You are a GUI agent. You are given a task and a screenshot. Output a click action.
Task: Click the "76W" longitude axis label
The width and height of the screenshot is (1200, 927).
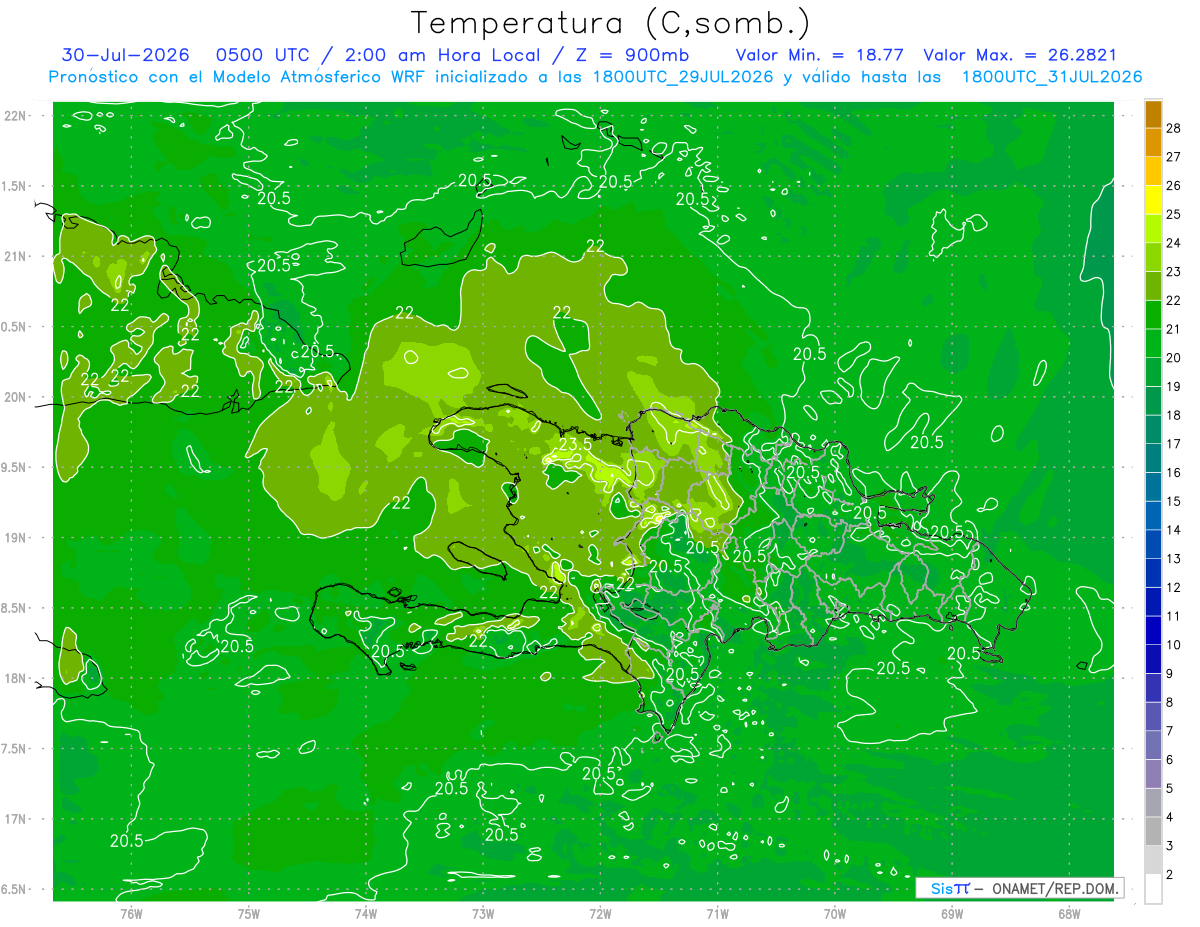[x=131, y=912]
